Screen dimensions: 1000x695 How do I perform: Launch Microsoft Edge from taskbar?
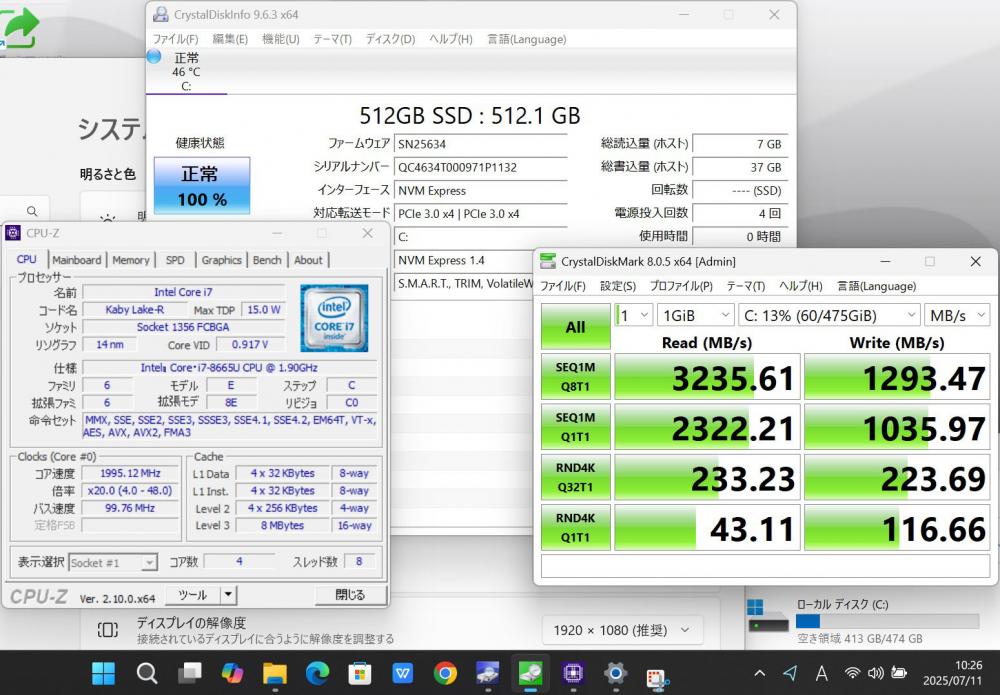tap(317, 673)
